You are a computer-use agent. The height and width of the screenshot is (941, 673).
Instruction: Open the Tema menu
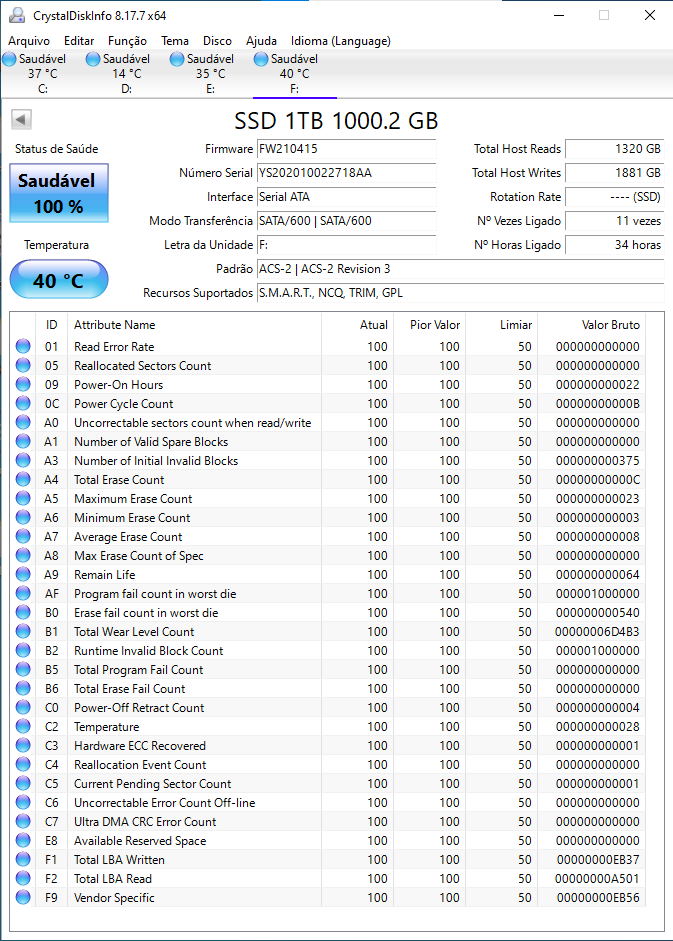pos(175,41)
